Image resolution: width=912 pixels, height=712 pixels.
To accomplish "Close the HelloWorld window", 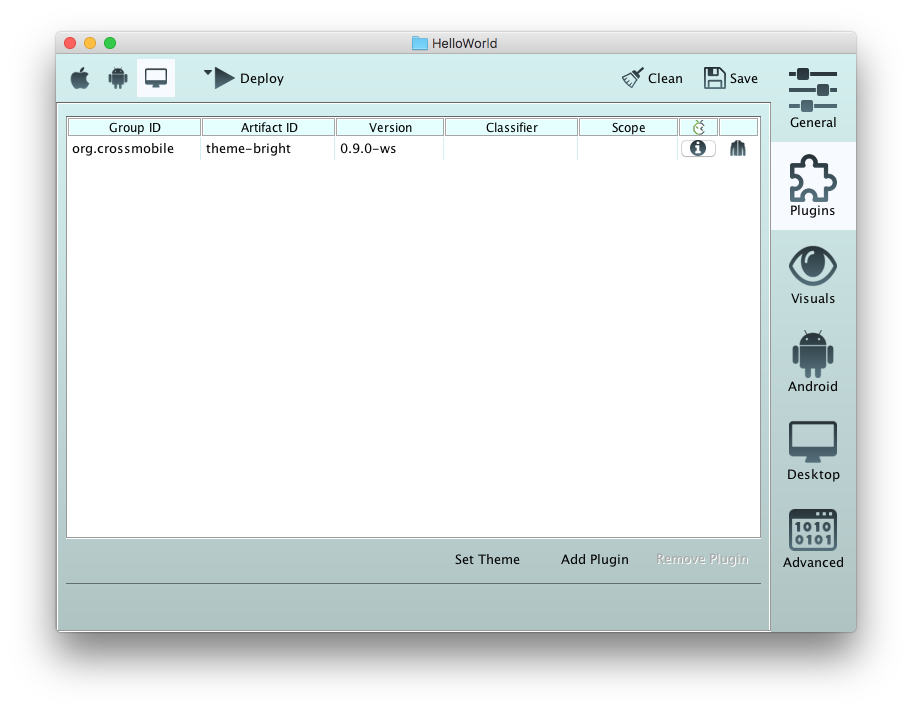I will 70,43.
